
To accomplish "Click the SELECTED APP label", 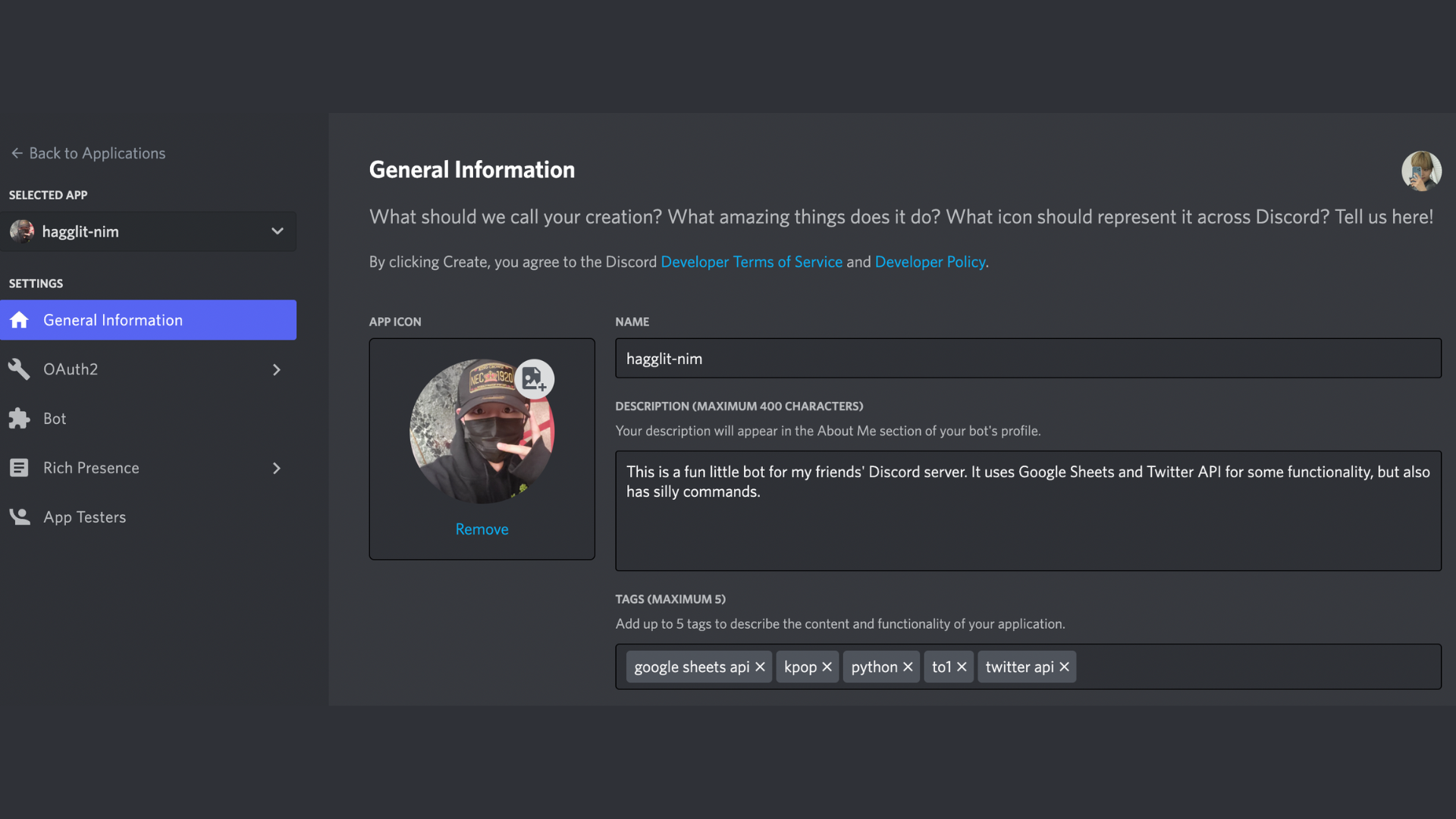I will [48, 195].
